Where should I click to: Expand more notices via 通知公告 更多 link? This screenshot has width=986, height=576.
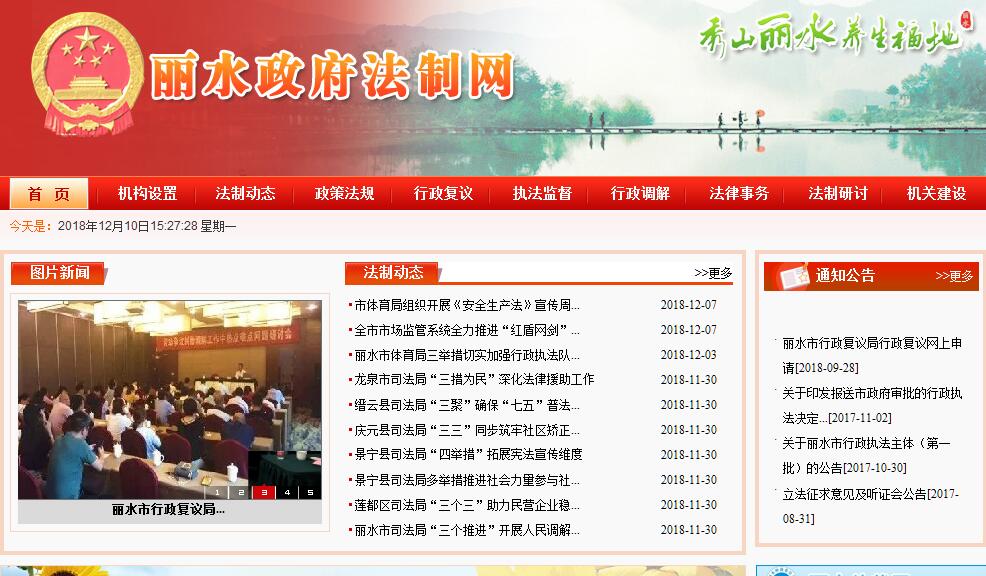coord(954,276)
